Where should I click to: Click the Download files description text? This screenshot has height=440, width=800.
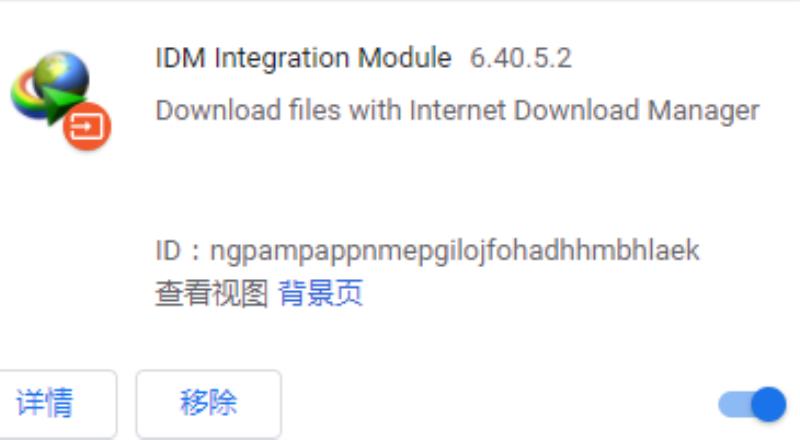pos(458,111)
